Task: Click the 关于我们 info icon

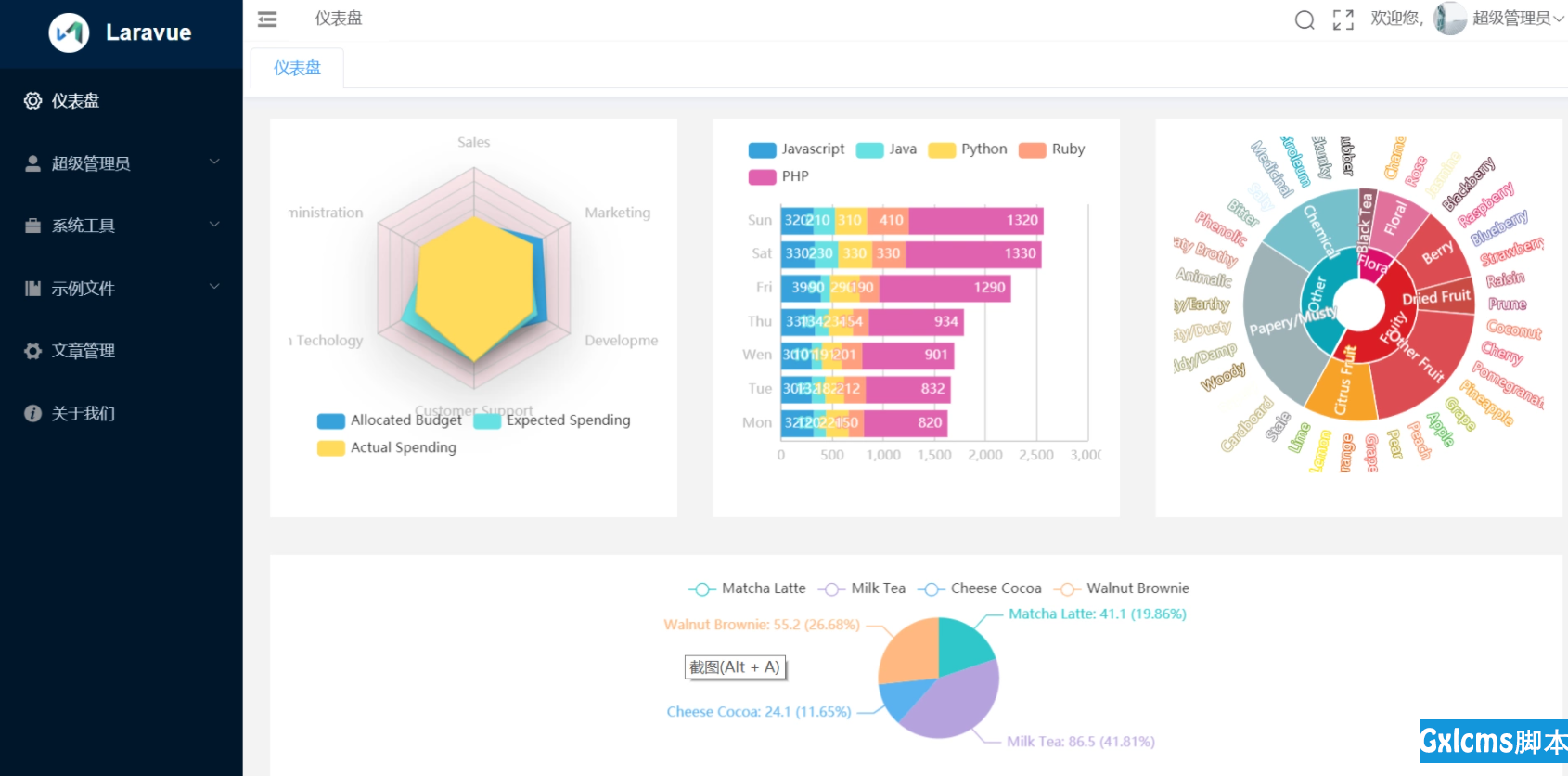Action: point(32,413)
